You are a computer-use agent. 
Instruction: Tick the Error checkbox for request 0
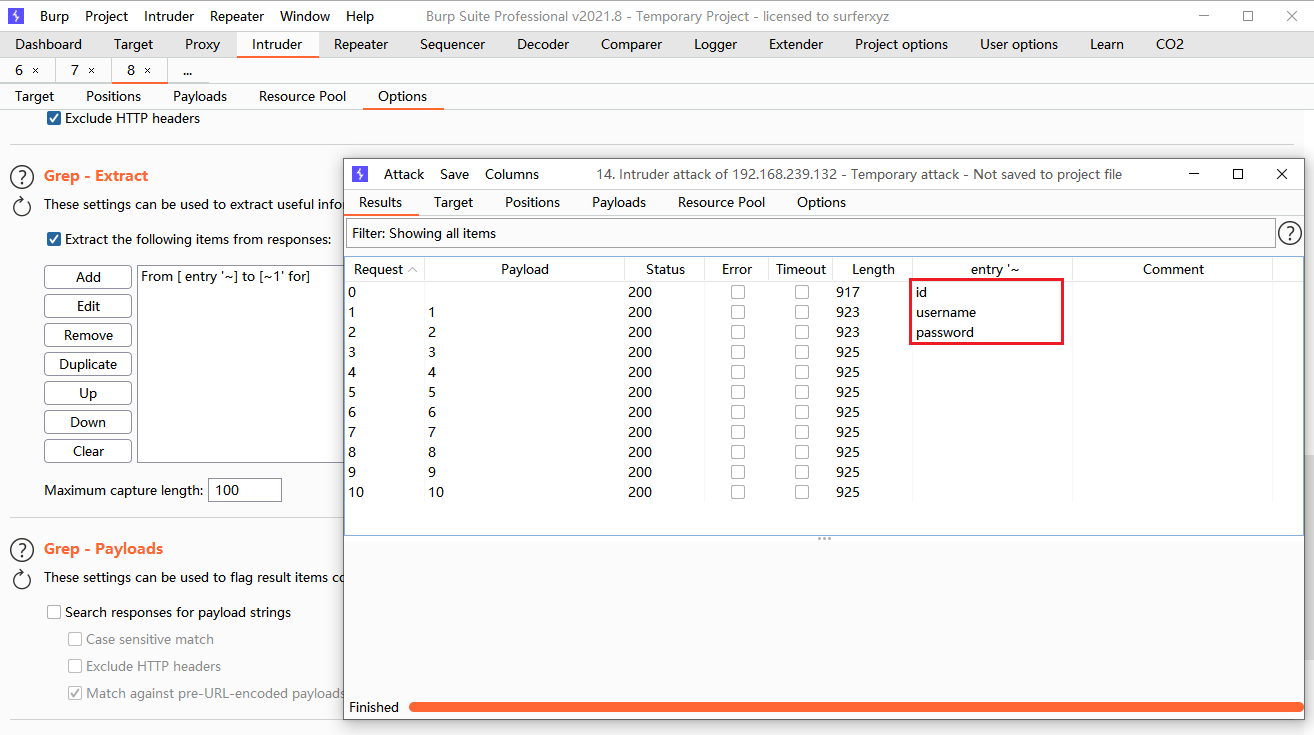pyautogui.click(x=738, y=292)
